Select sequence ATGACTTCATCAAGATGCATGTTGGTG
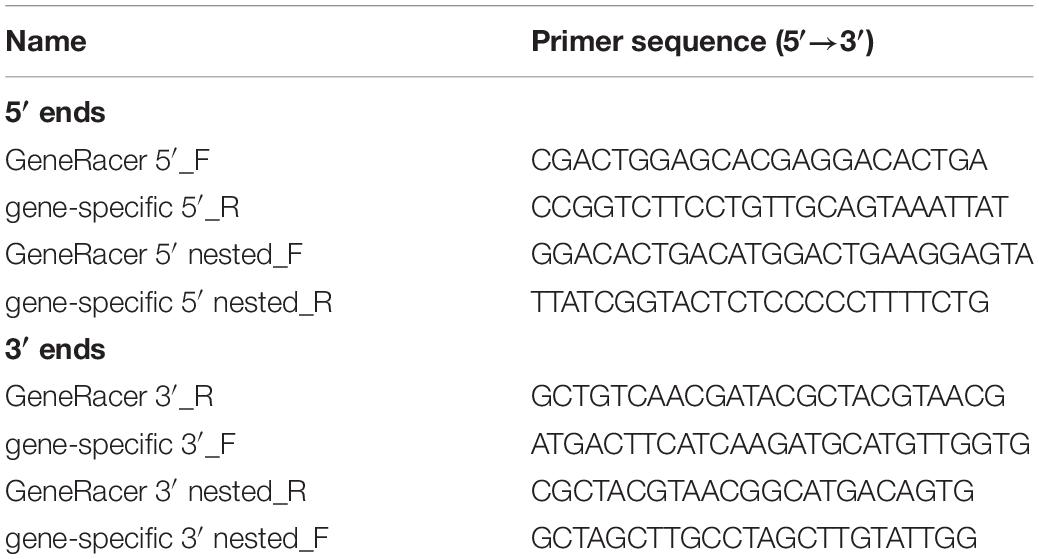1039x559 pixels. pos(781,444)
